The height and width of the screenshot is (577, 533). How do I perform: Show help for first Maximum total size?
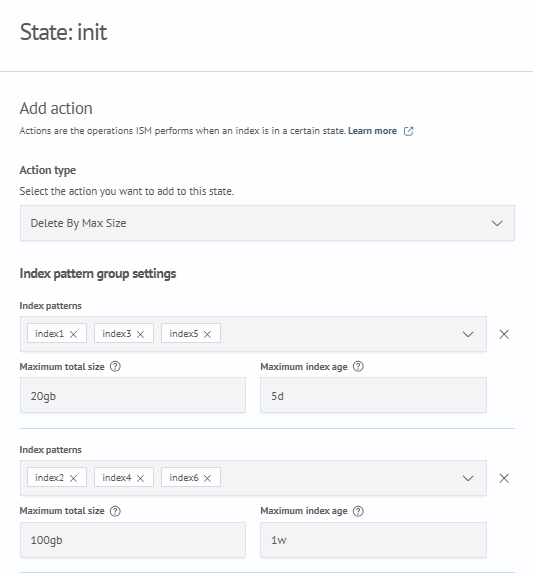click(x=115, y=367)
